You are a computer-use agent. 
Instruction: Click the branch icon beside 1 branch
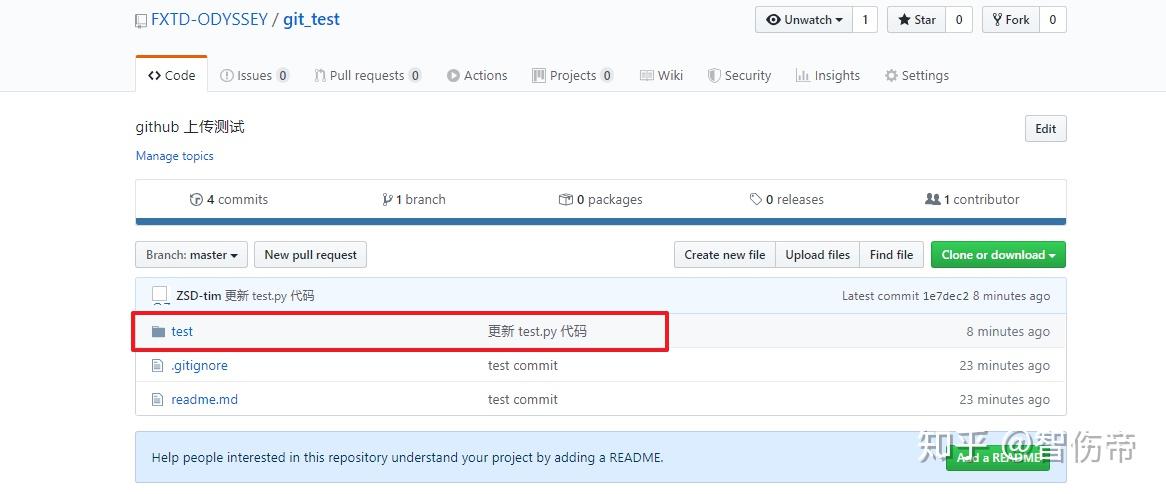387,200
